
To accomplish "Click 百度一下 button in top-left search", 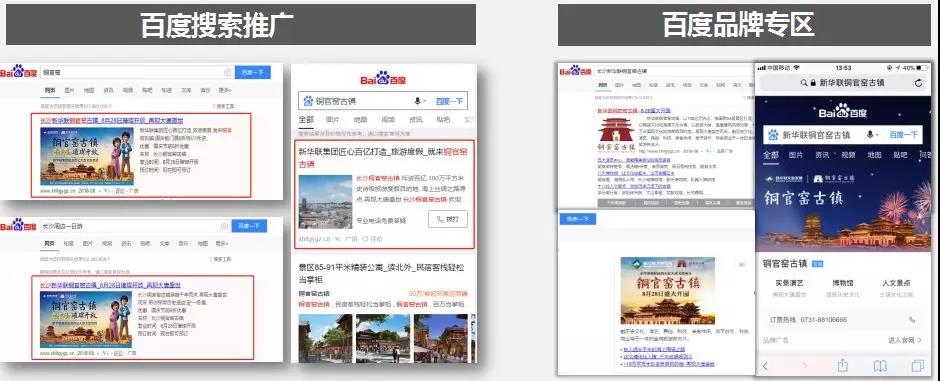I will coord(252,72).
